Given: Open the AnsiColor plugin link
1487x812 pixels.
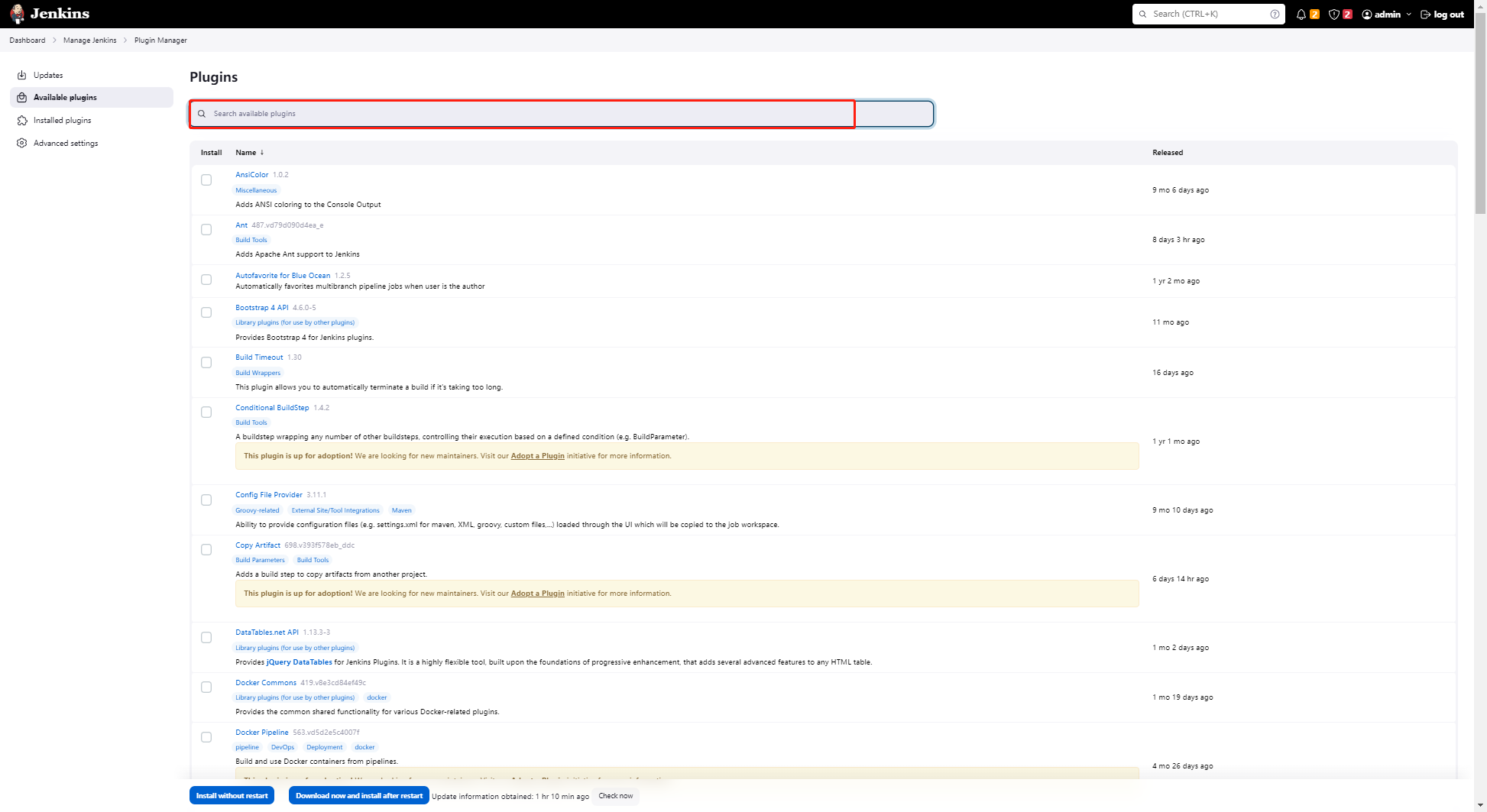Looking at the screenshot, I should pyautogui.click(x=252, y=175).
